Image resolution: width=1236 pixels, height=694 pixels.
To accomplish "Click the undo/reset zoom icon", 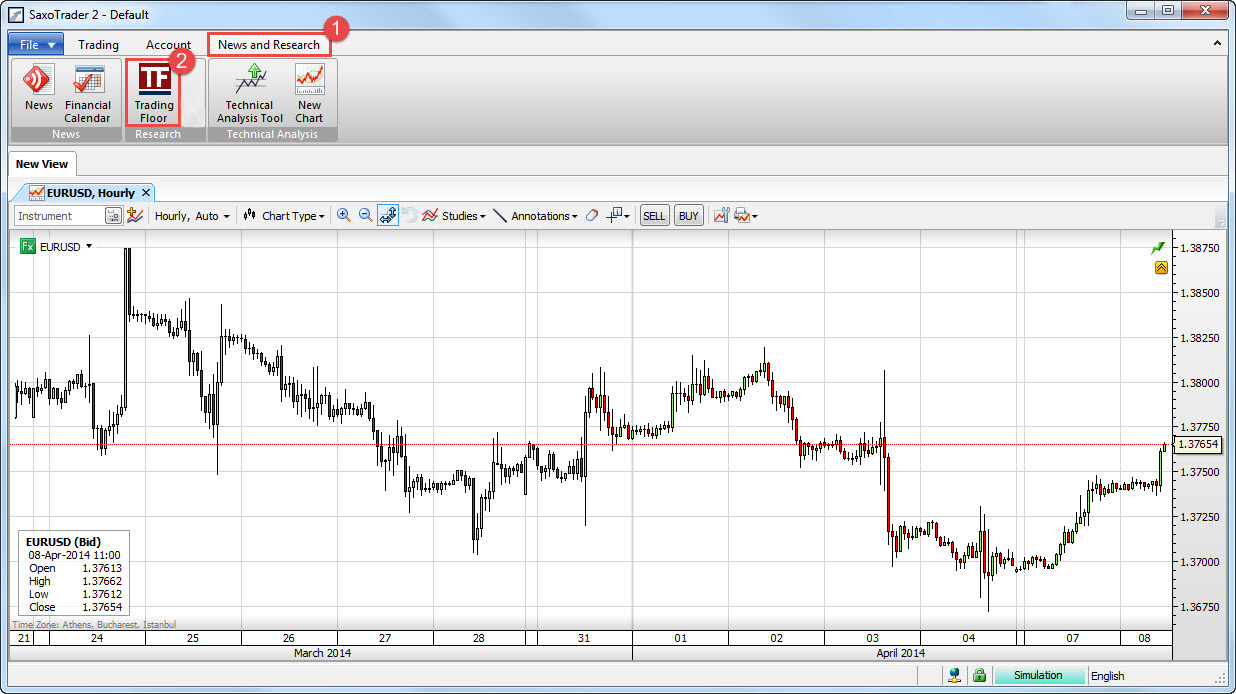I will (409, 215).
